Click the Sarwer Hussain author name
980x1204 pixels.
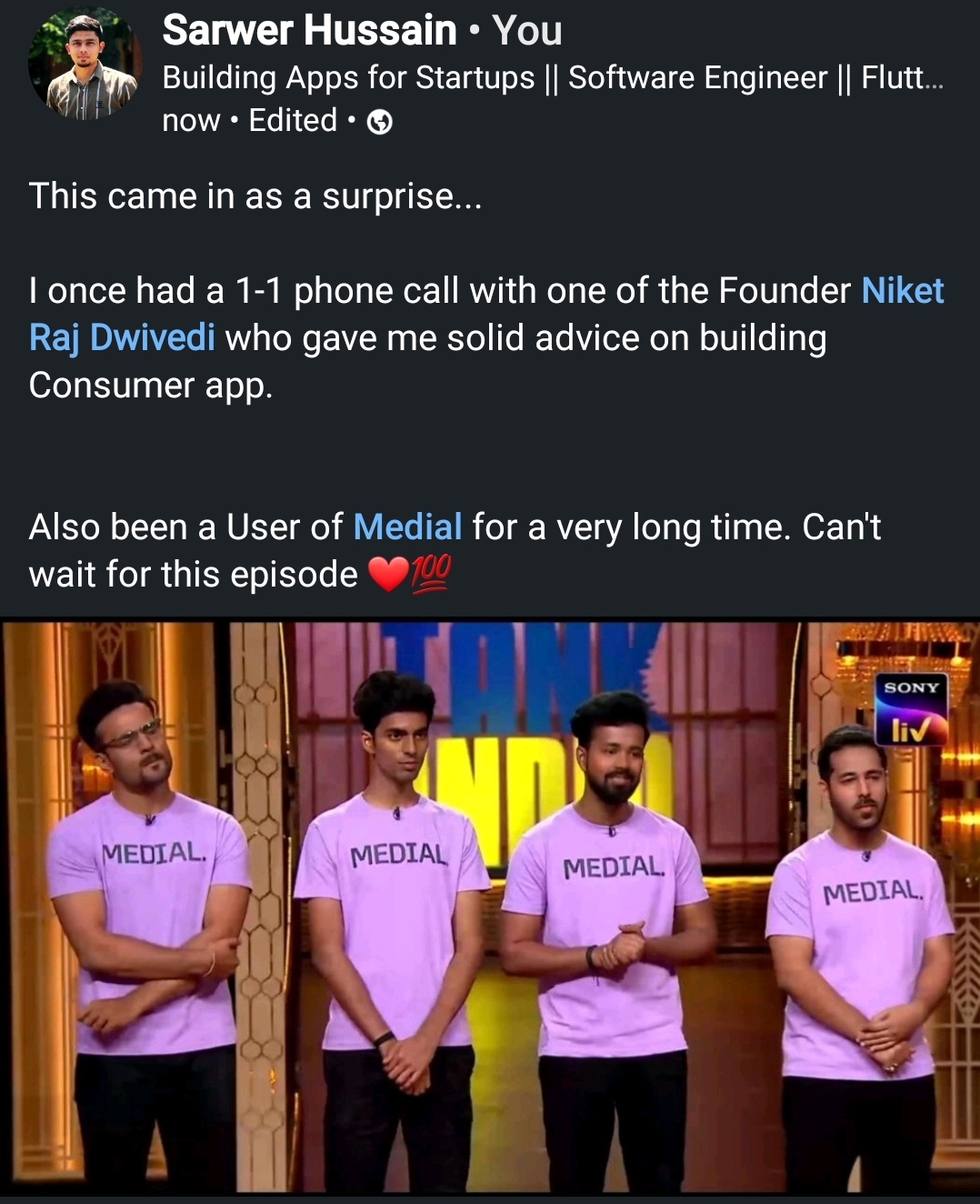[x=309, y=31]
